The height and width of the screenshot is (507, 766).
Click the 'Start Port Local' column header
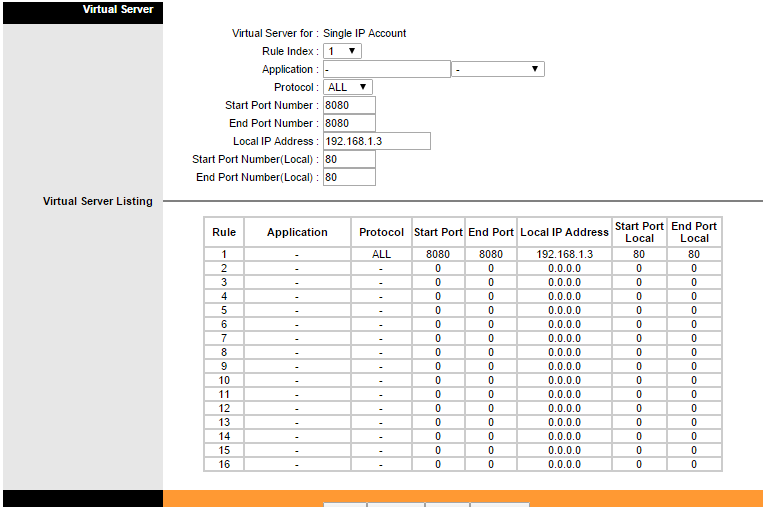639,232
